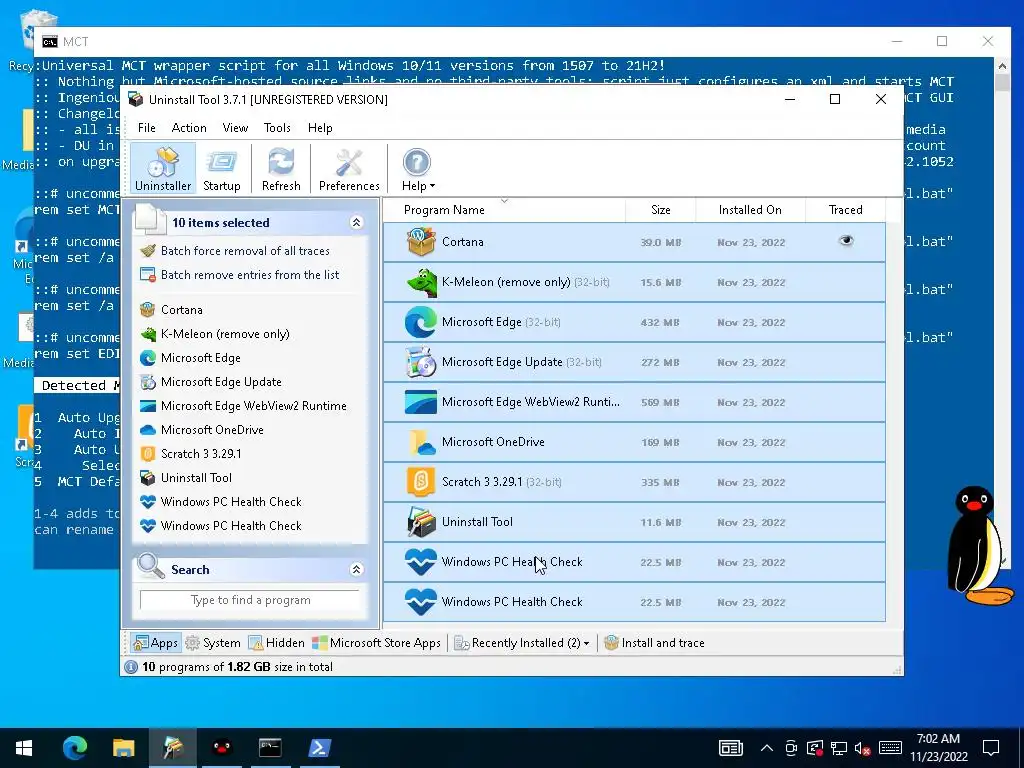1024x768 pixels.
Task: Select Uninstall Tool in the sidebar list
Action: point(196,478)
